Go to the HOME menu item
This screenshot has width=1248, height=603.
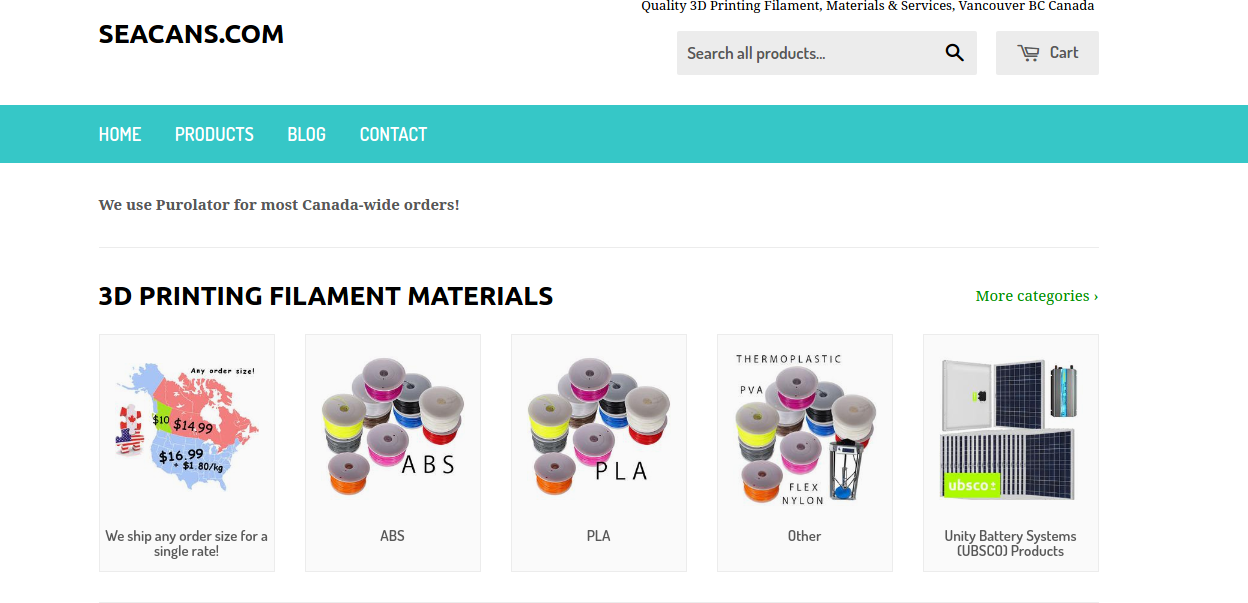click(120, 134)
